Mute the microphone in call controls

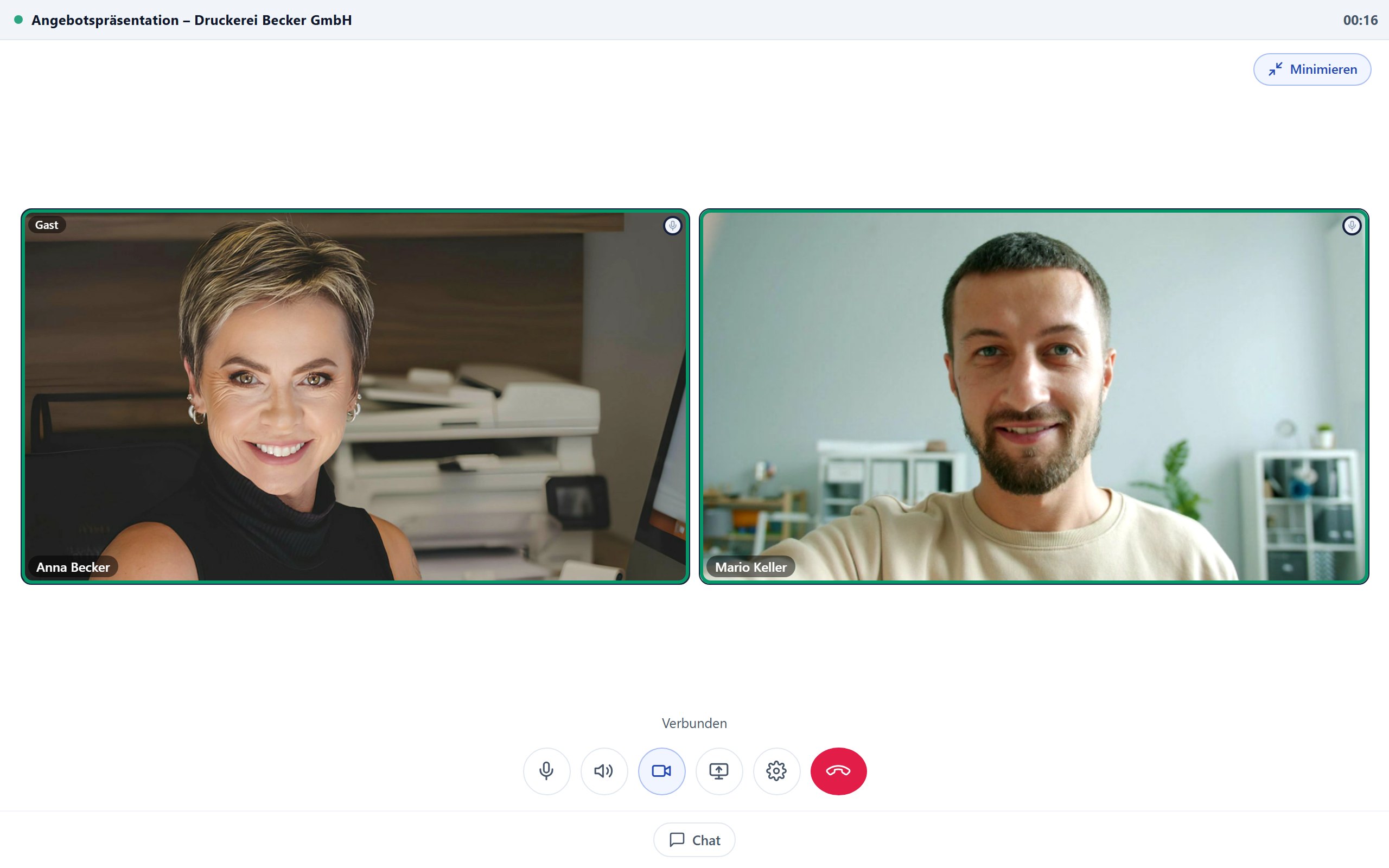(546, 771)
